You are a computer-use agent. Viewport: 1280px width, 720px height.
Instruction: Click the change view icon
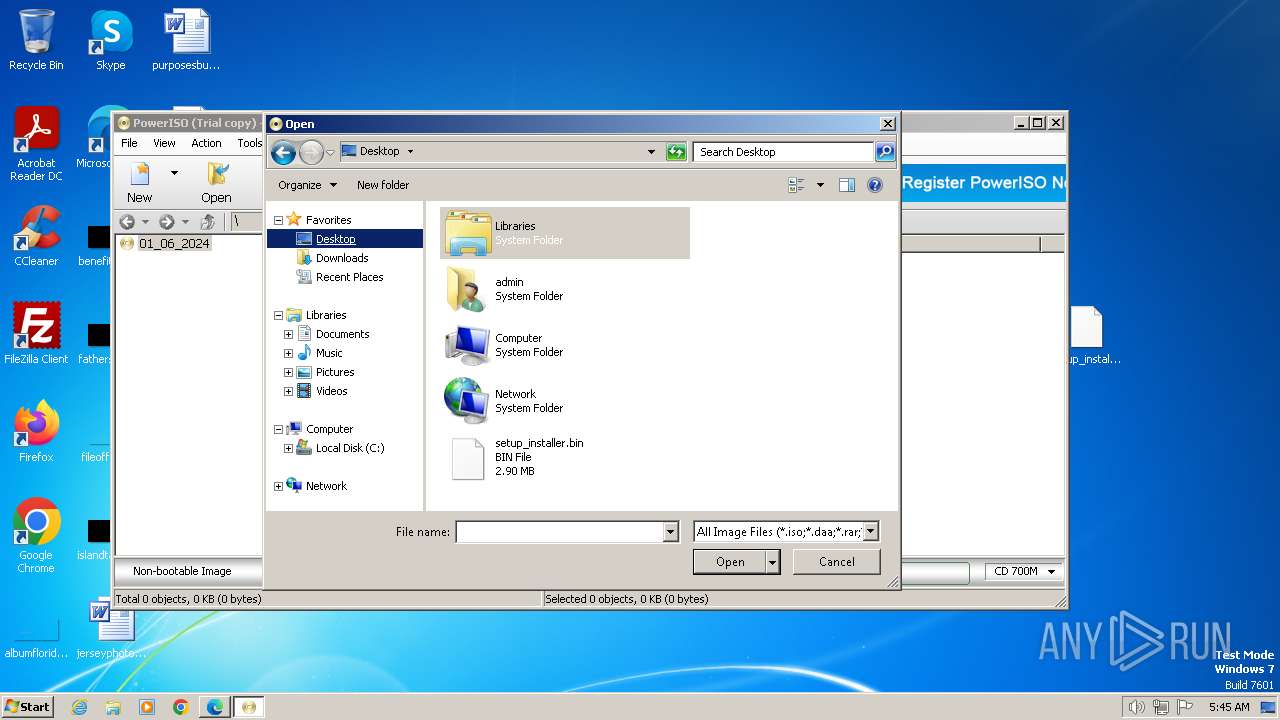[796, 185]
